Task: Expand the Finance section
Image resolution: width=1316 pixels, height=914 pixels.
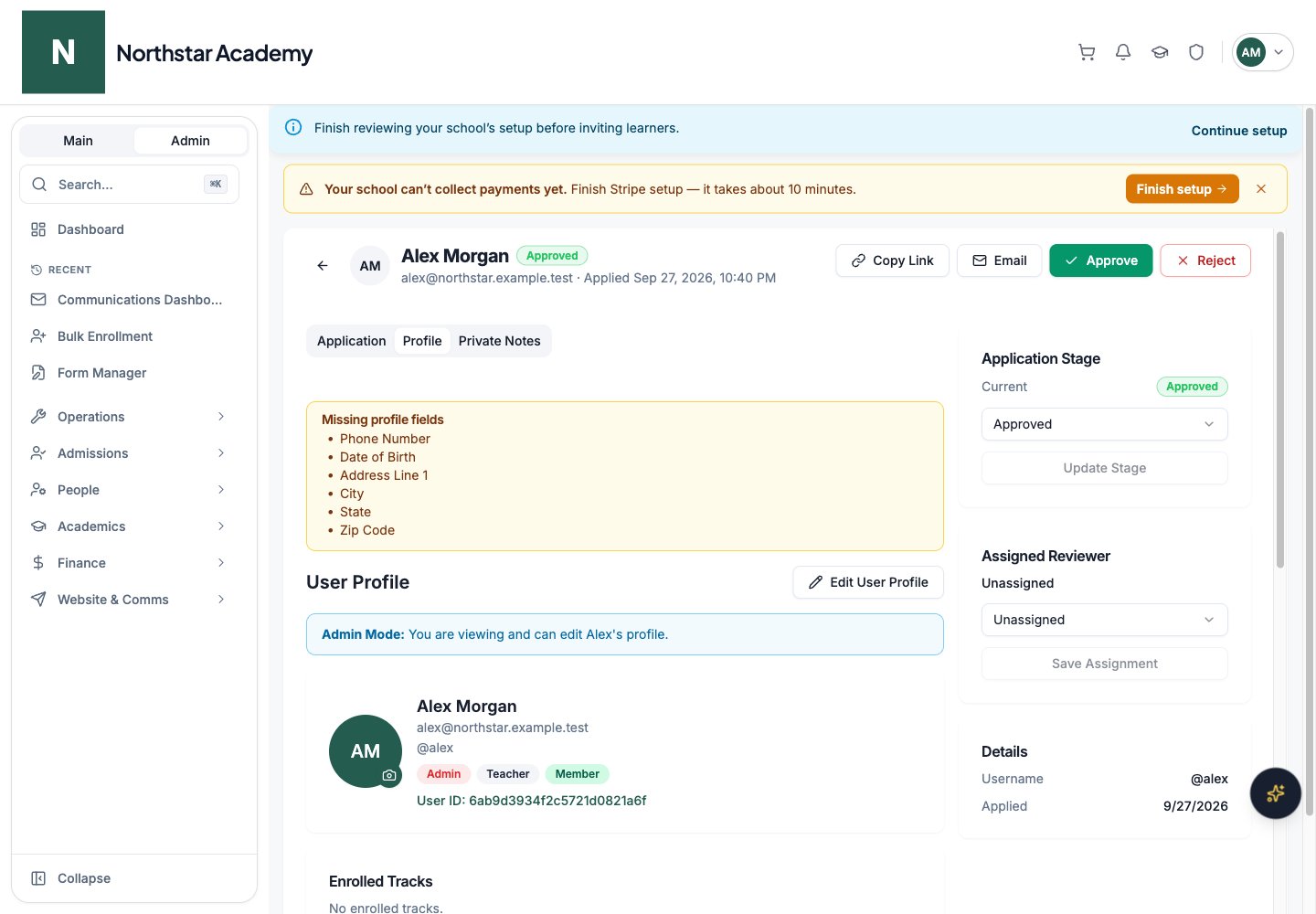Action: click(x=130, y=563)
